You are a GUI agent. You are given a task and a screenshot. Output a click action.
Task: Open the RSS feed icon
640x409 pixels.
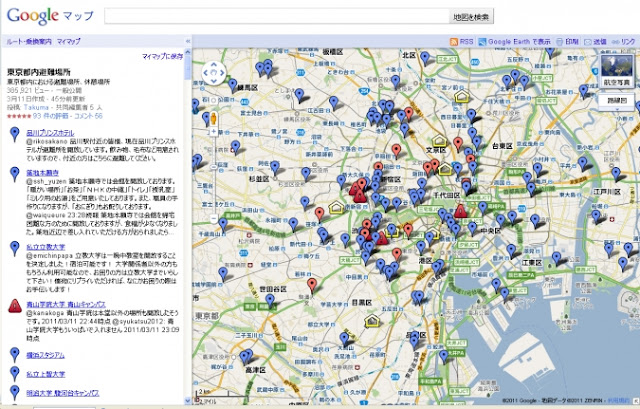pos(453,42)
